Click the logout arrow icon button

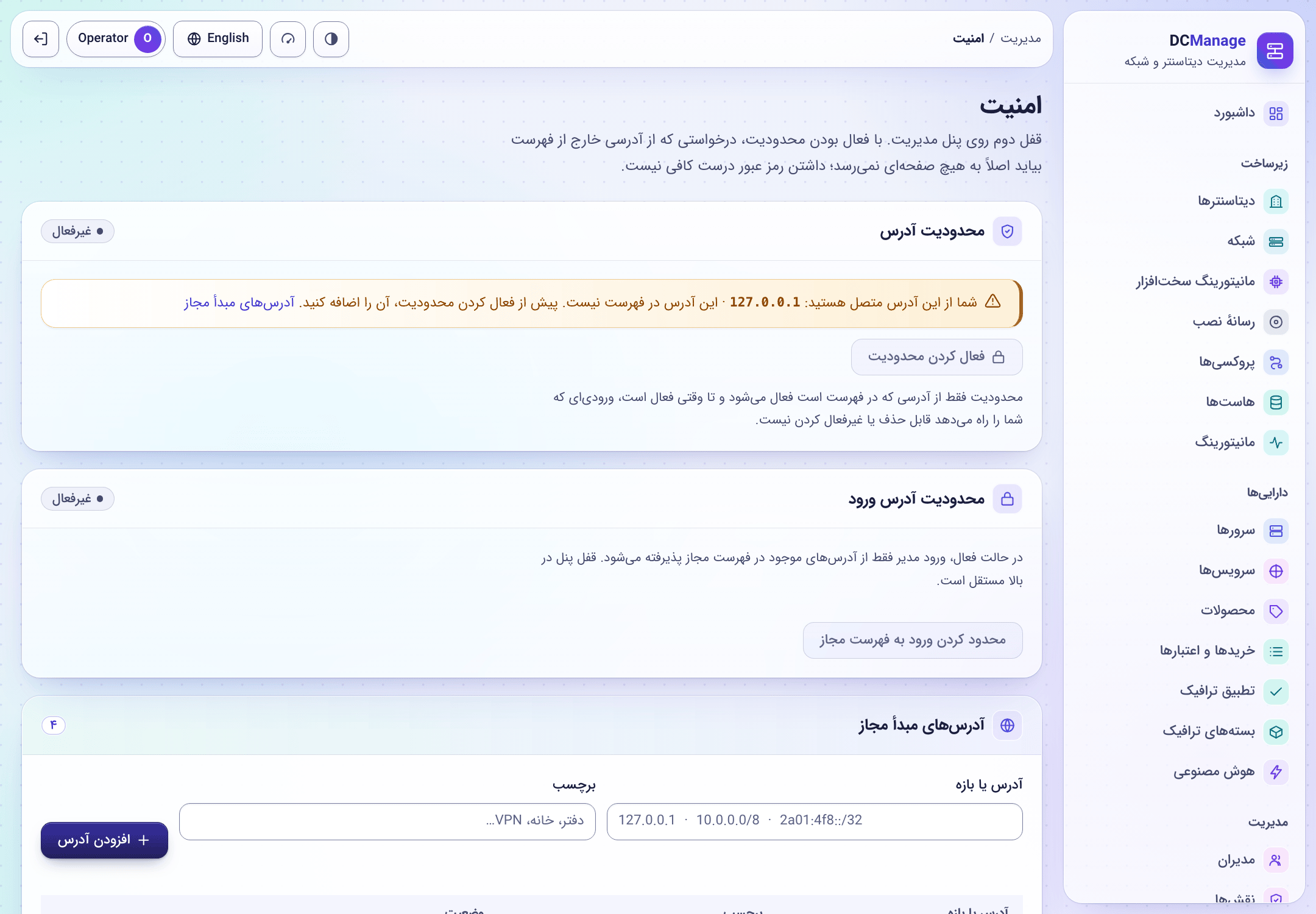[x=41, y=39]
